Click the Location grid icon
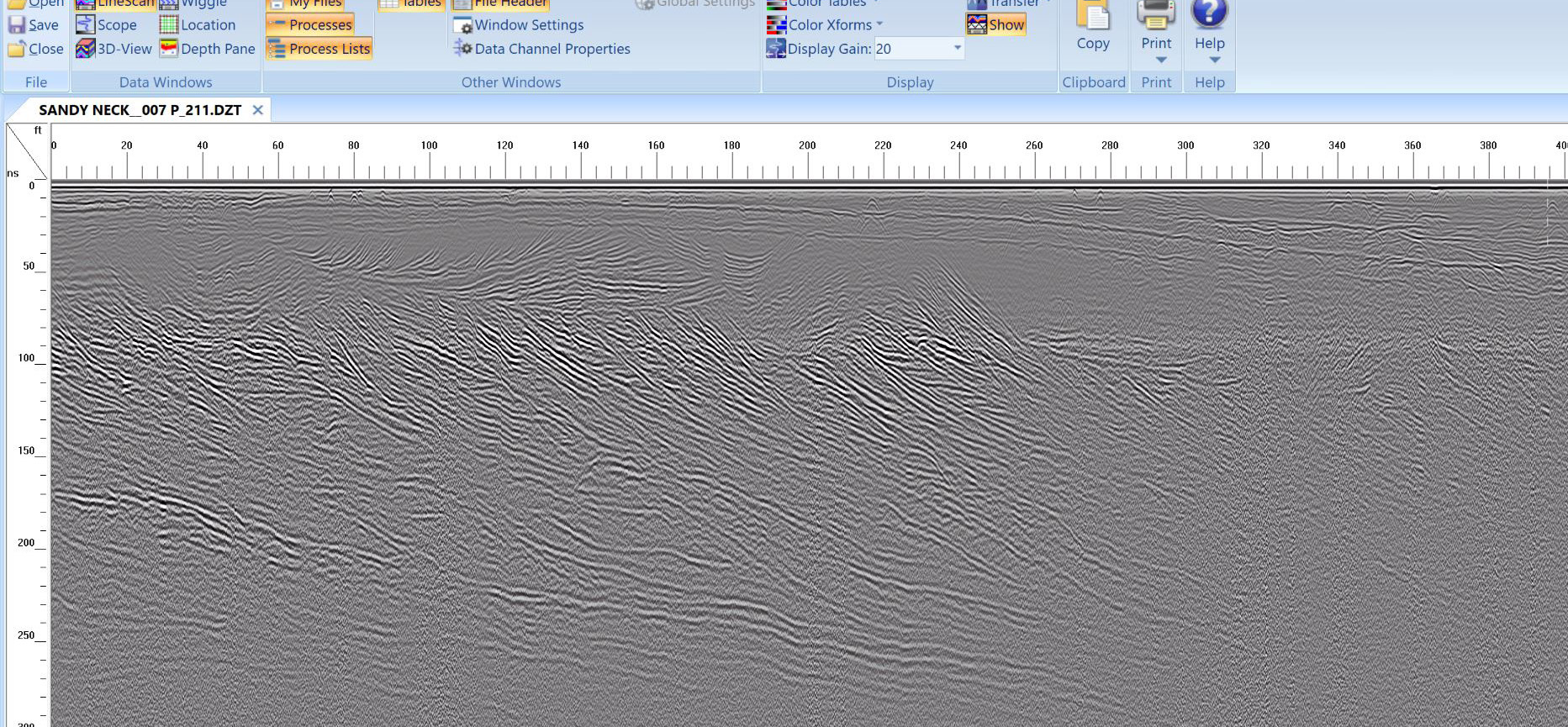Screen dimensions: 1568x727 click(x=169, y=25)
